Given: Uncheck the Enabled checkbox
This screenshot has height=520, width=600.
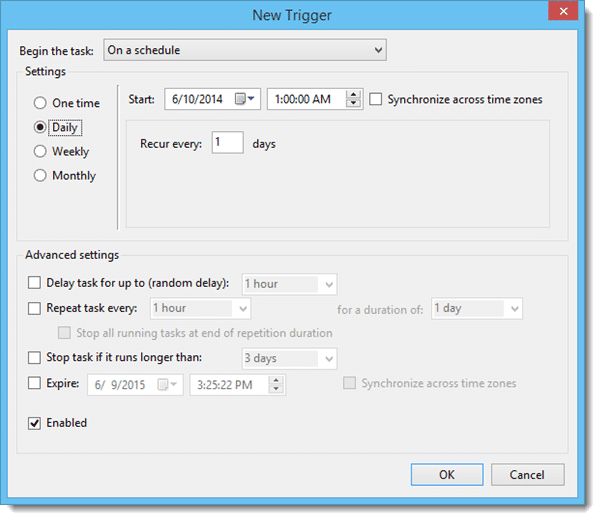Looking at the screenshot, I should pos(34,423).
